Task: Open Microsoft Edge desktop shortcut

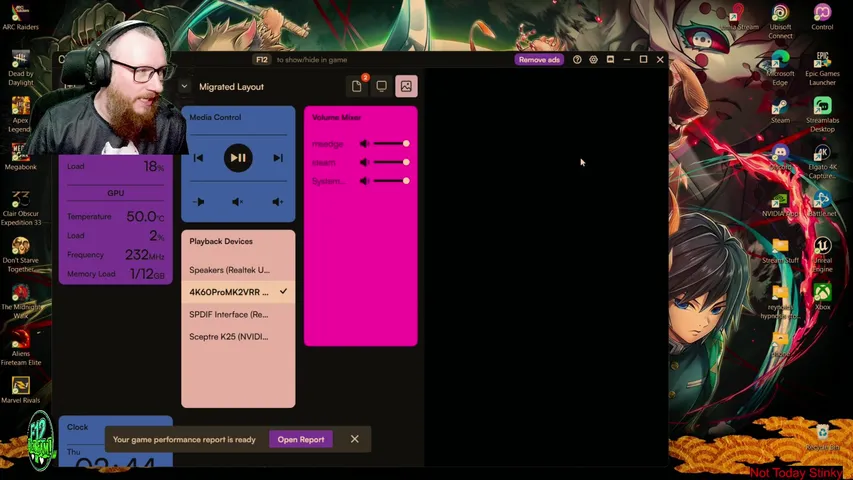Action: [x=780, y=69]
